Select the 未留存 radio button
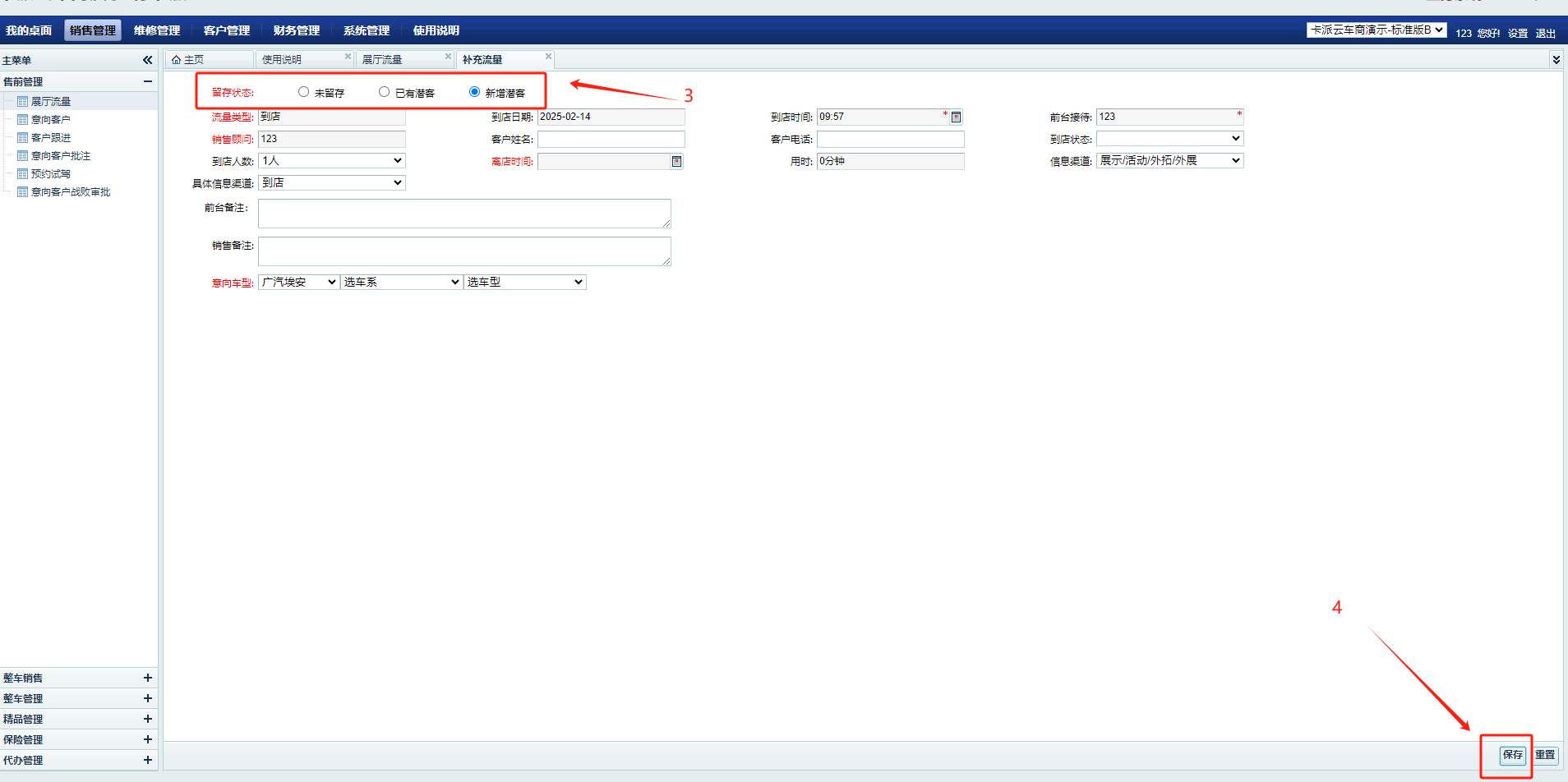Image resolution: width=1568 pixels, height=782 pixels. 304,92
